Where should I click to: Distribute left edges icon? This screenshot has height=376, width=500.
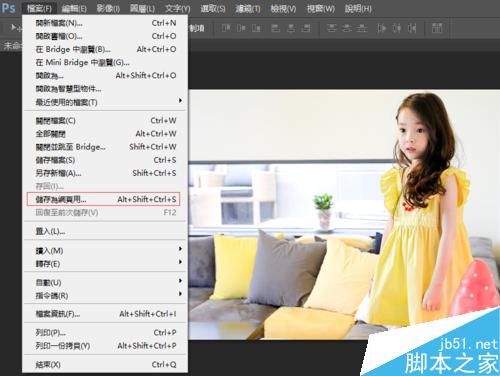[x=382, y=28]
